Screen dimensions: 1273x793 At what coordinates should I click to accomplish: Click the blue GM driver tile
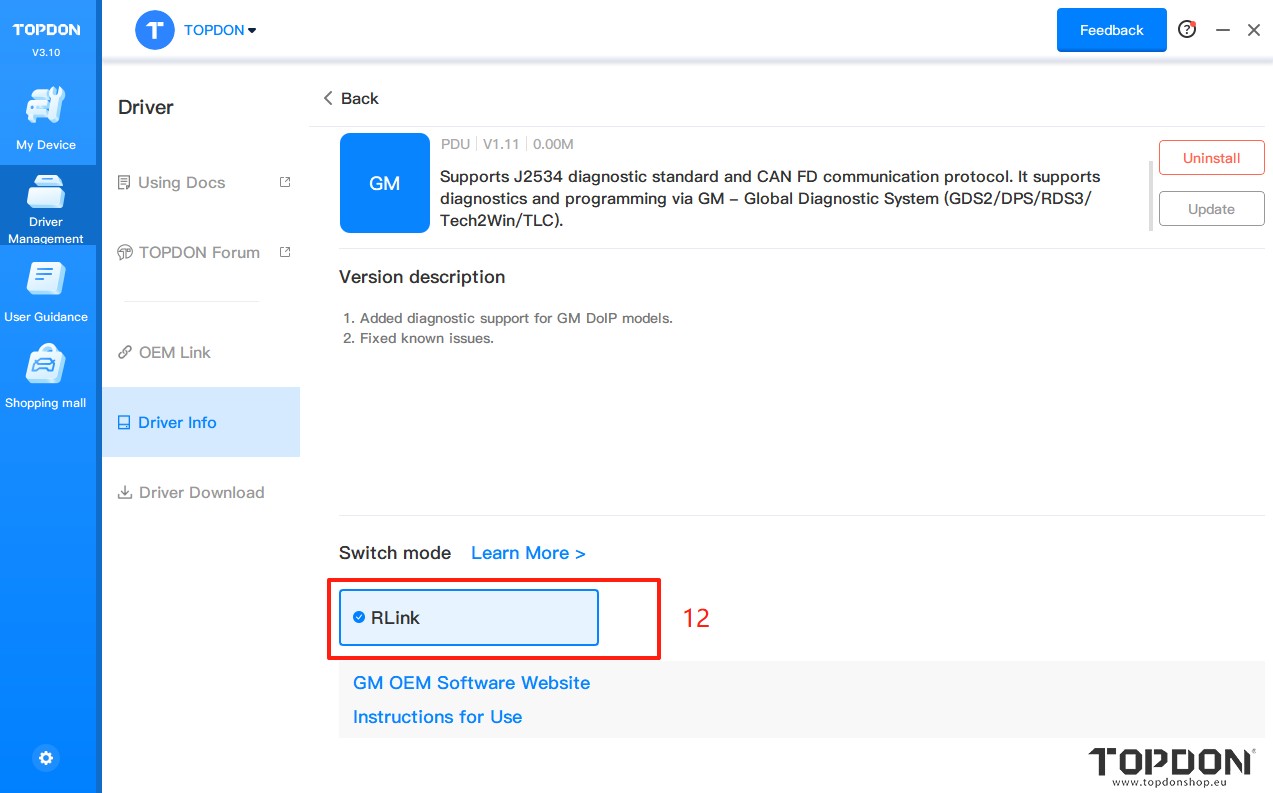click(384, 183)
